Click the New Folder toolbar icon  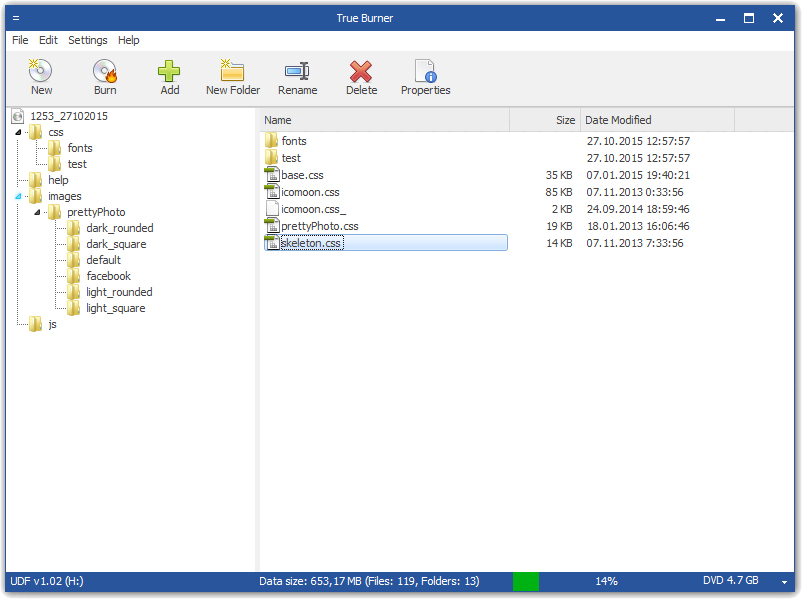(x=232, y=71)
